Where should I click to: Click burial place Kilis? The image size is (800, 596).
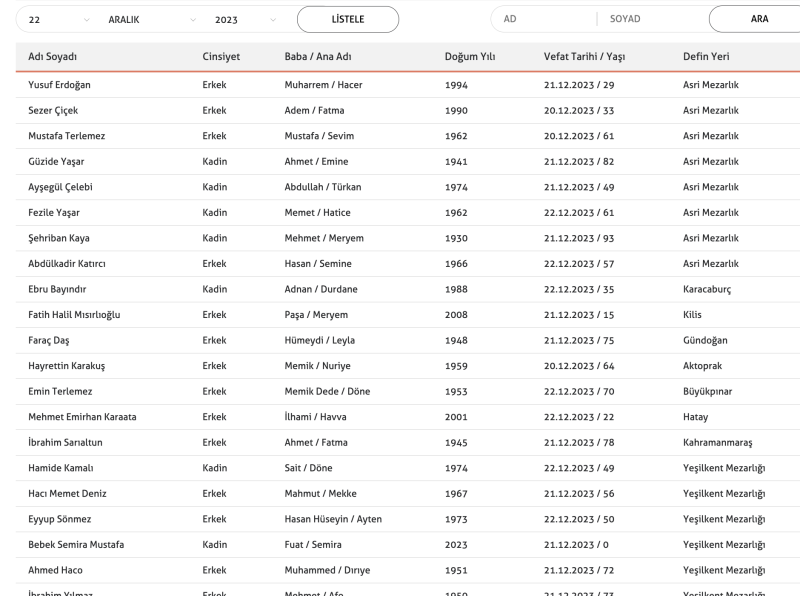(x=692, y=314)
